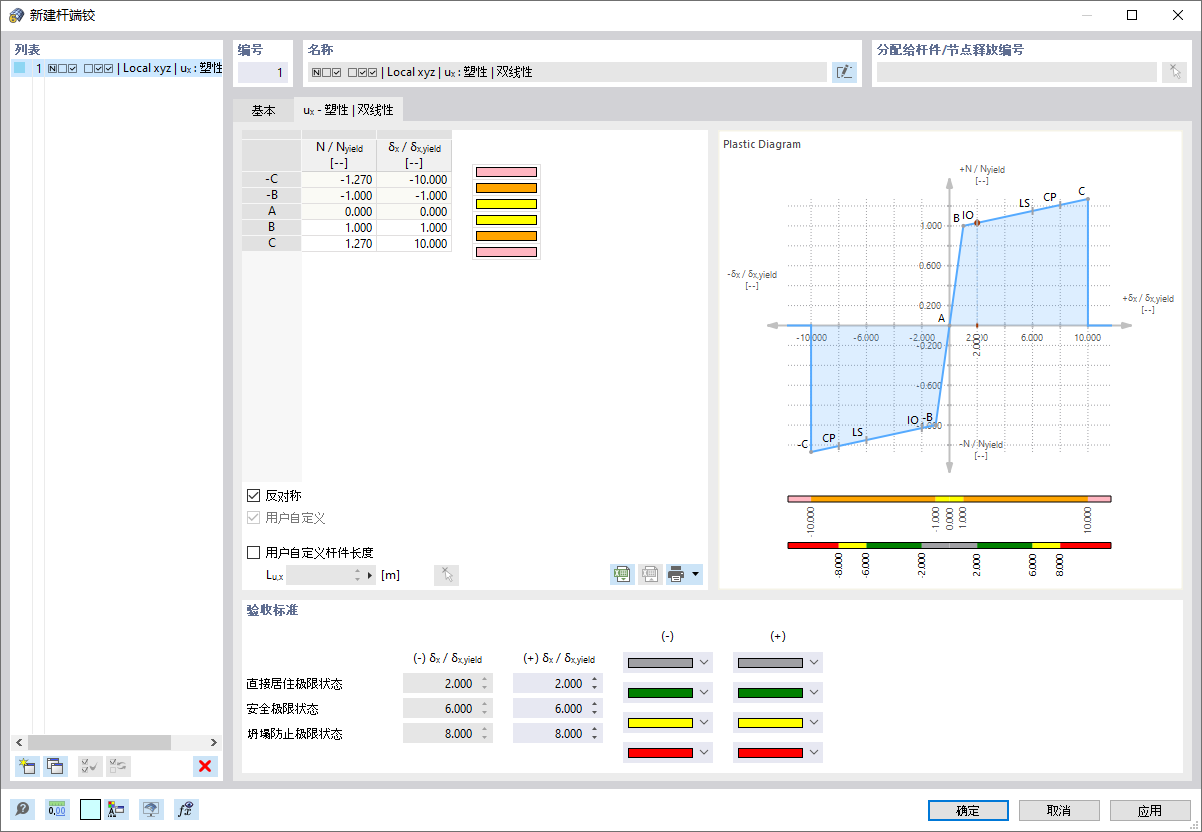
Task: Import table from Excel
Action: coord(650,575)
